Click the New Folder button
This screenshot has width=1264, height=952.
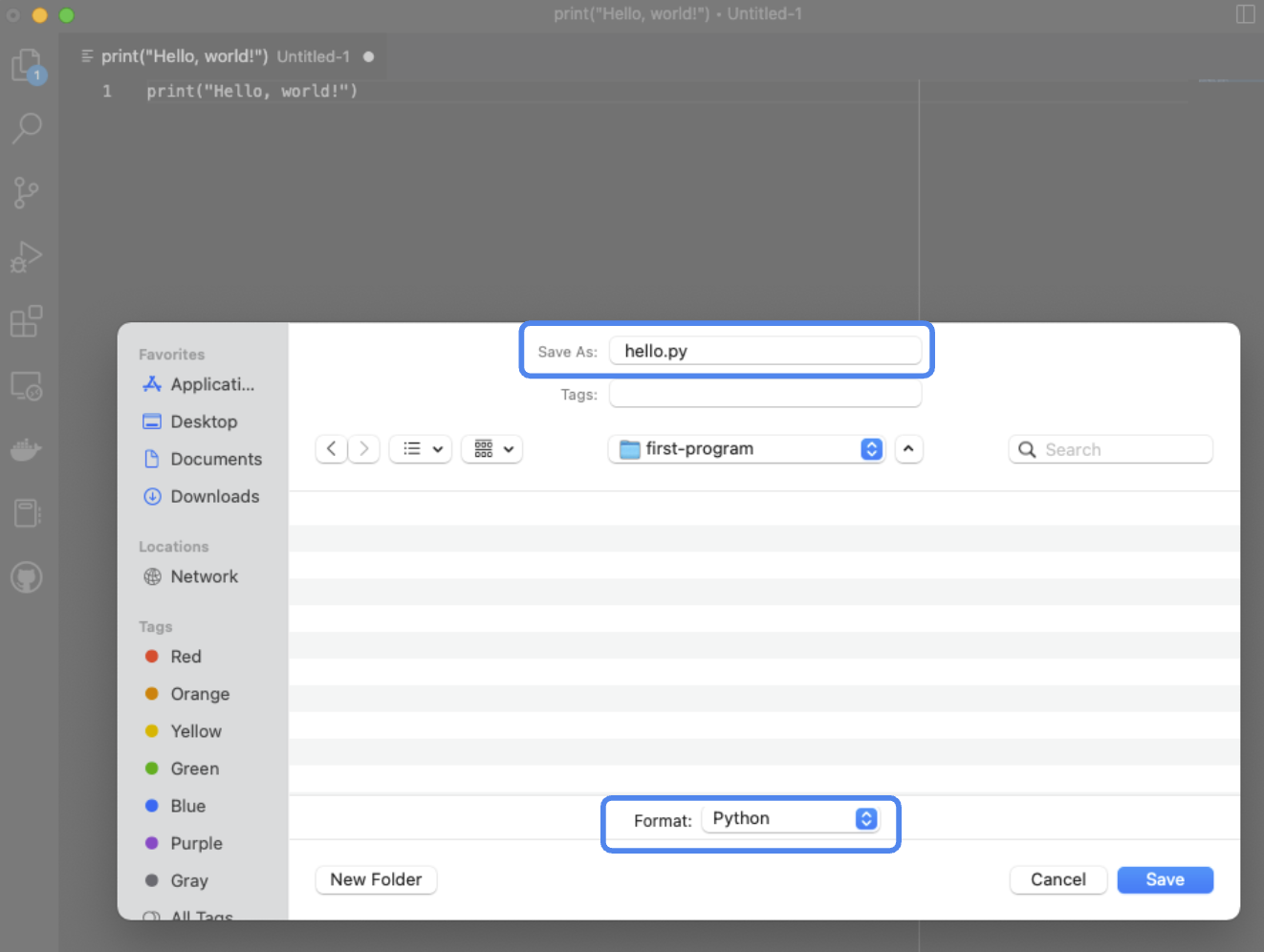(x=376, y=879)
